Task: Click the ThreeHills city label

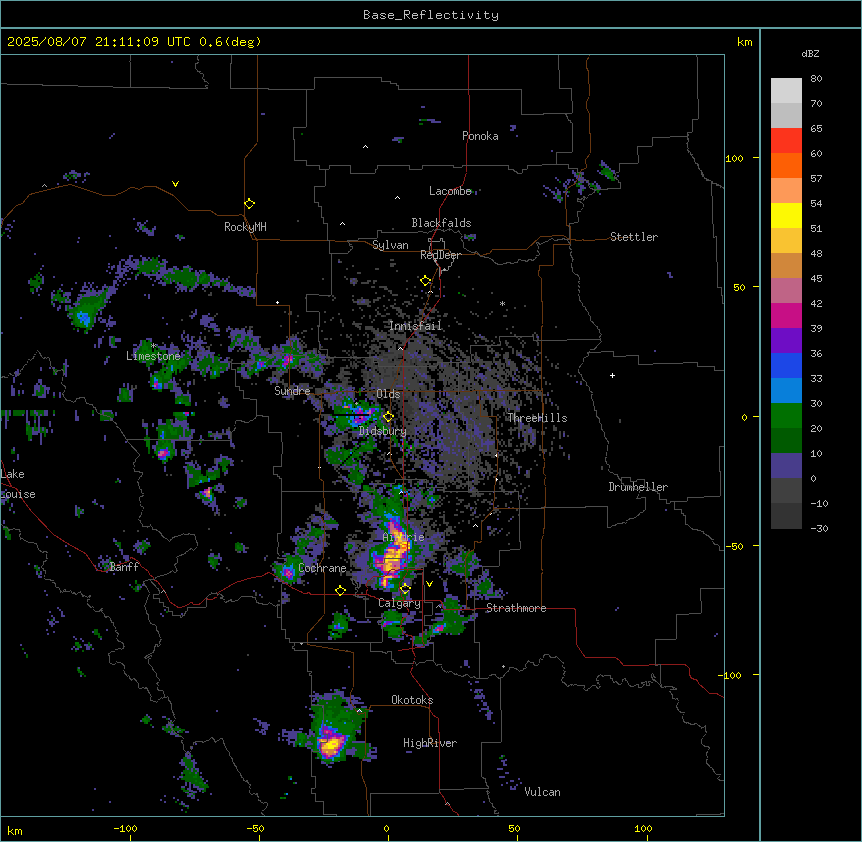Action: tap(537, 418)
